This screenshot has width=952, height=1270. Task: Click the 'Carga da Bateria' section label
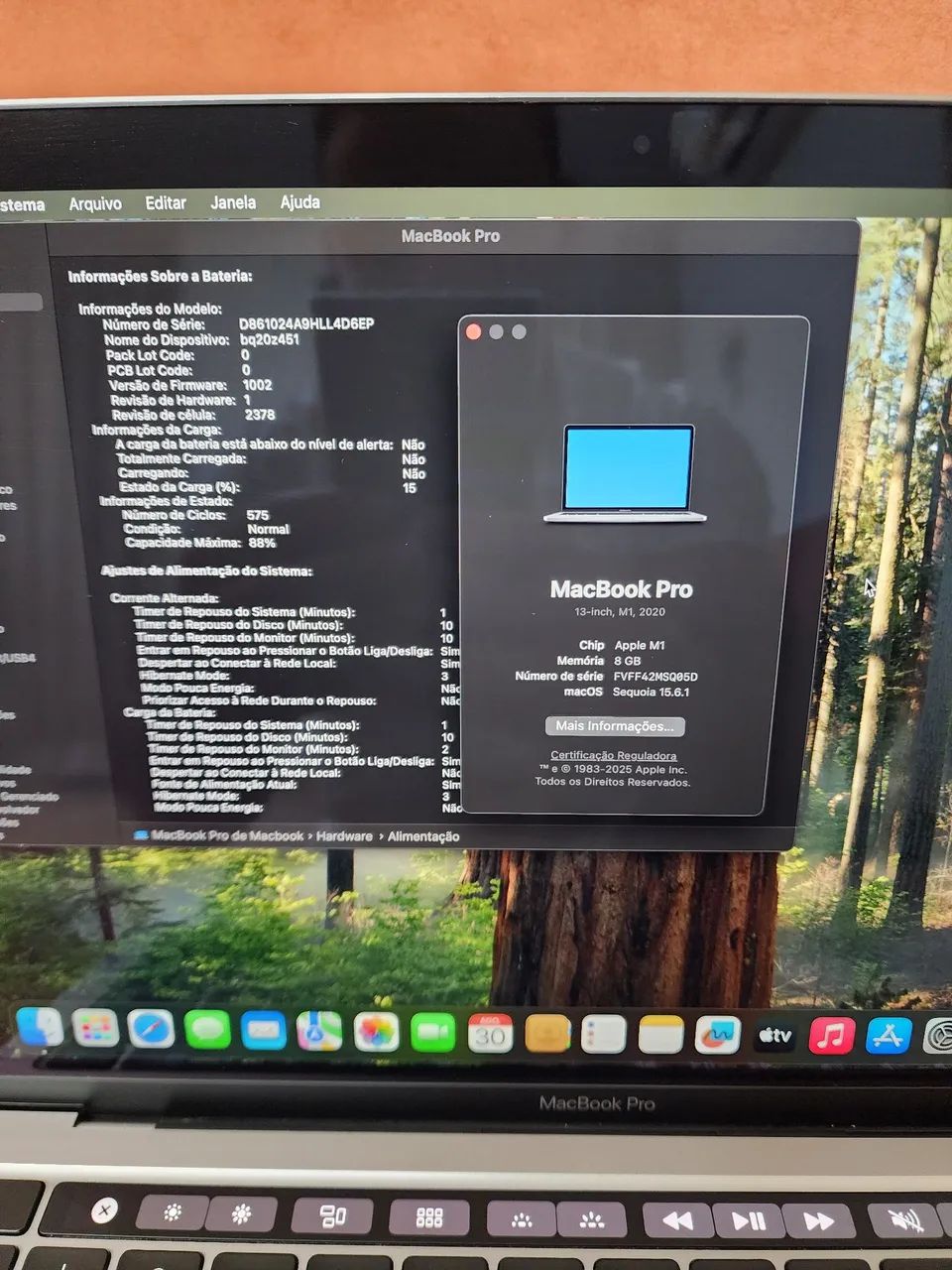coord(170,712)
